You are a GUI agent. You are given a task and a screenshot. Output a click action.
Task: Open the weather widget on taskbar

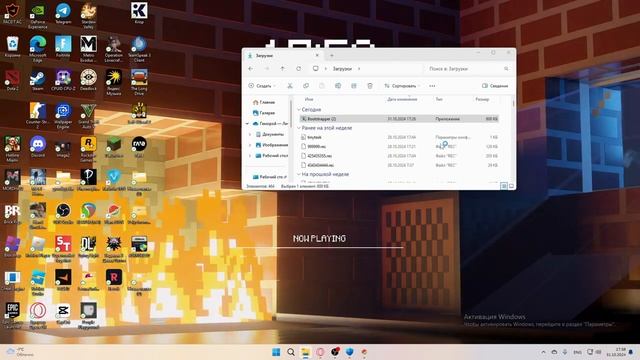pos(20,352)
